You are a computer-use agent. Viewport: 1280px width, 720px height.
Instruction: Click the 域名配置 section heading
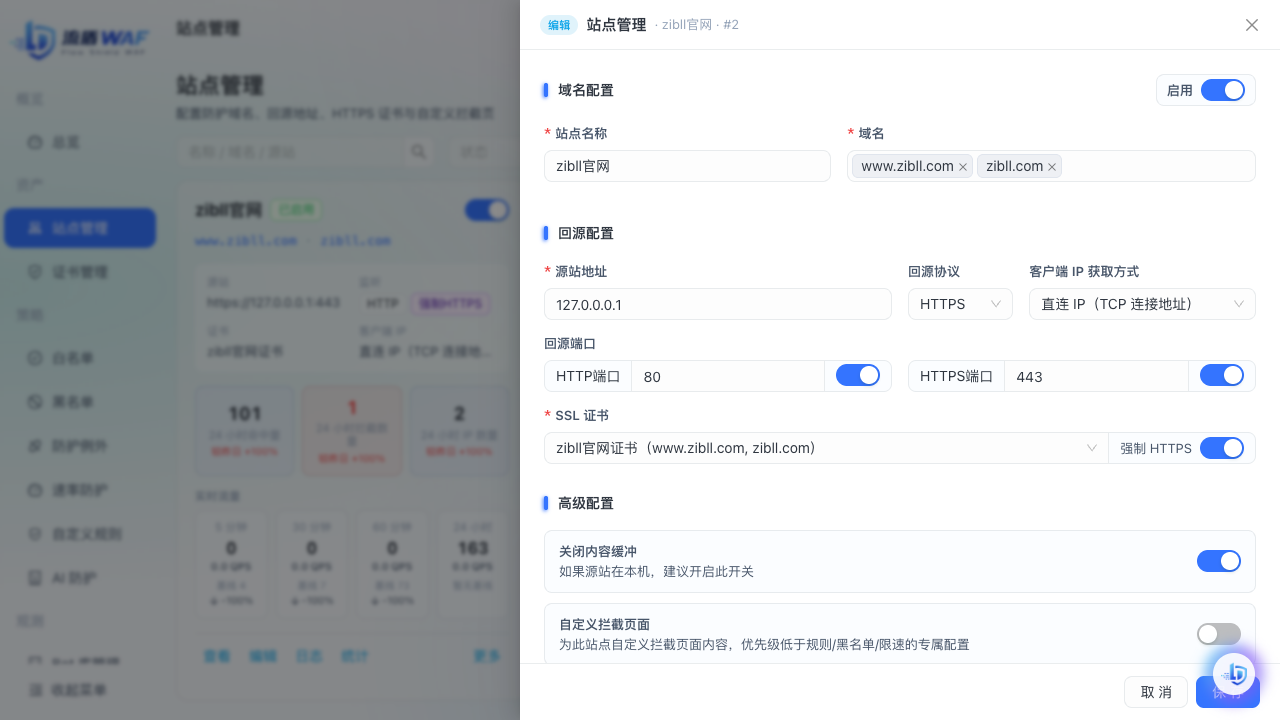[x=586, y=90]
